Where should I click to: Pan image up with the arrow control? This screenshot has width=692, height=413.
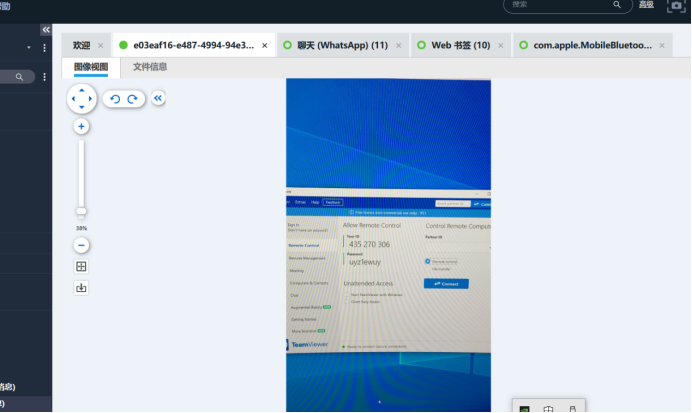pos(82,90)
